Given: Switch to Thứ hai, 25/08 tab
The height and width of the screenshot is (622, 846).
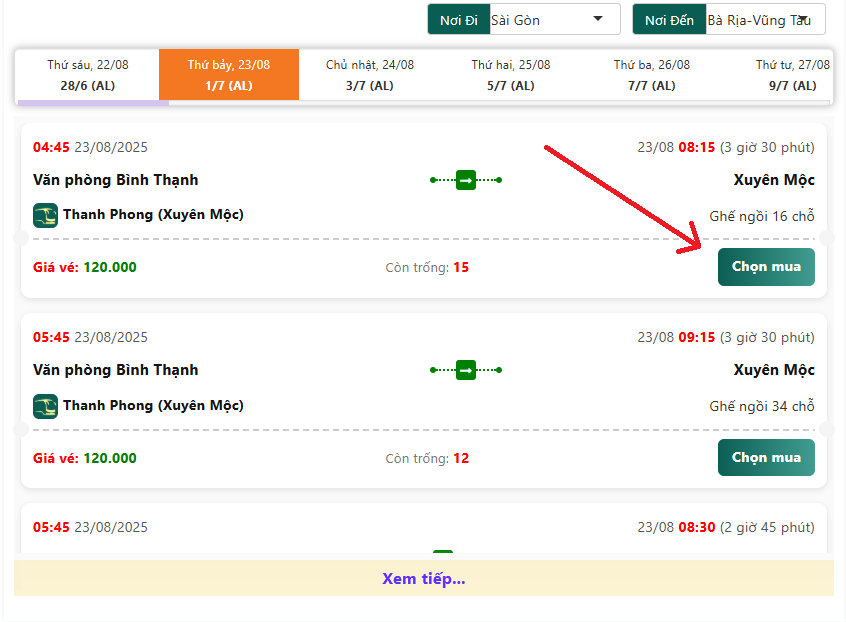Looking at the screenshot, I should point(510,74).
